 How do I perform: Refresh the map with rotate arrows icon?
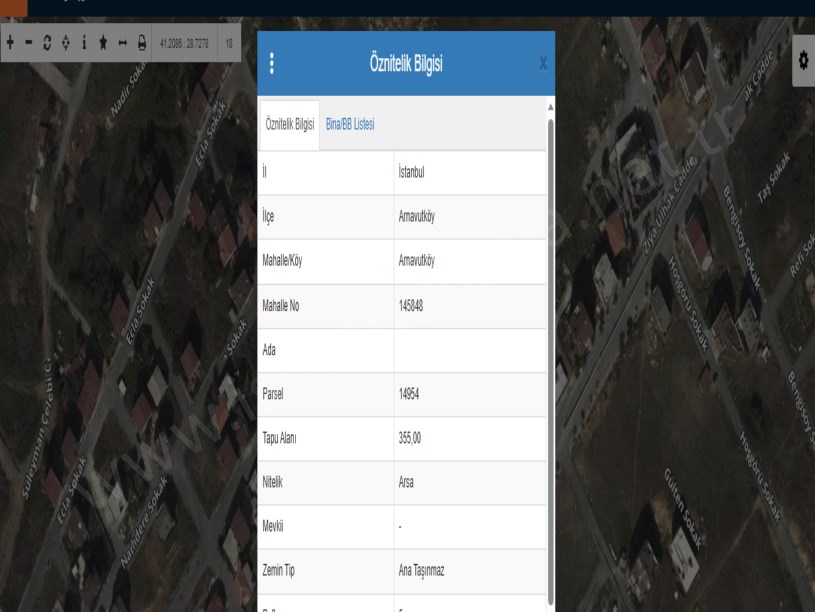click(47, 43)
